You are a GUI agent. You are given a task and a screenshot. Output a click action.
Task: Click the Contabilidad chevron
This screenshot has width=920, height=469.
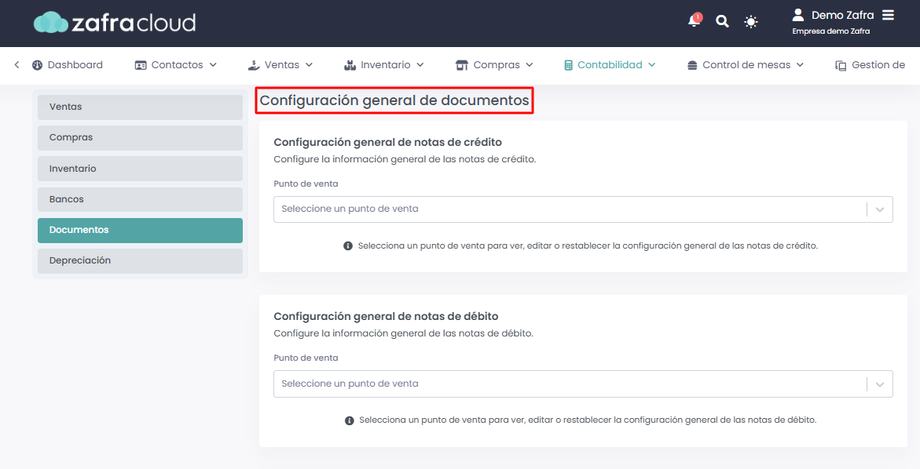[x=652, y=65]
